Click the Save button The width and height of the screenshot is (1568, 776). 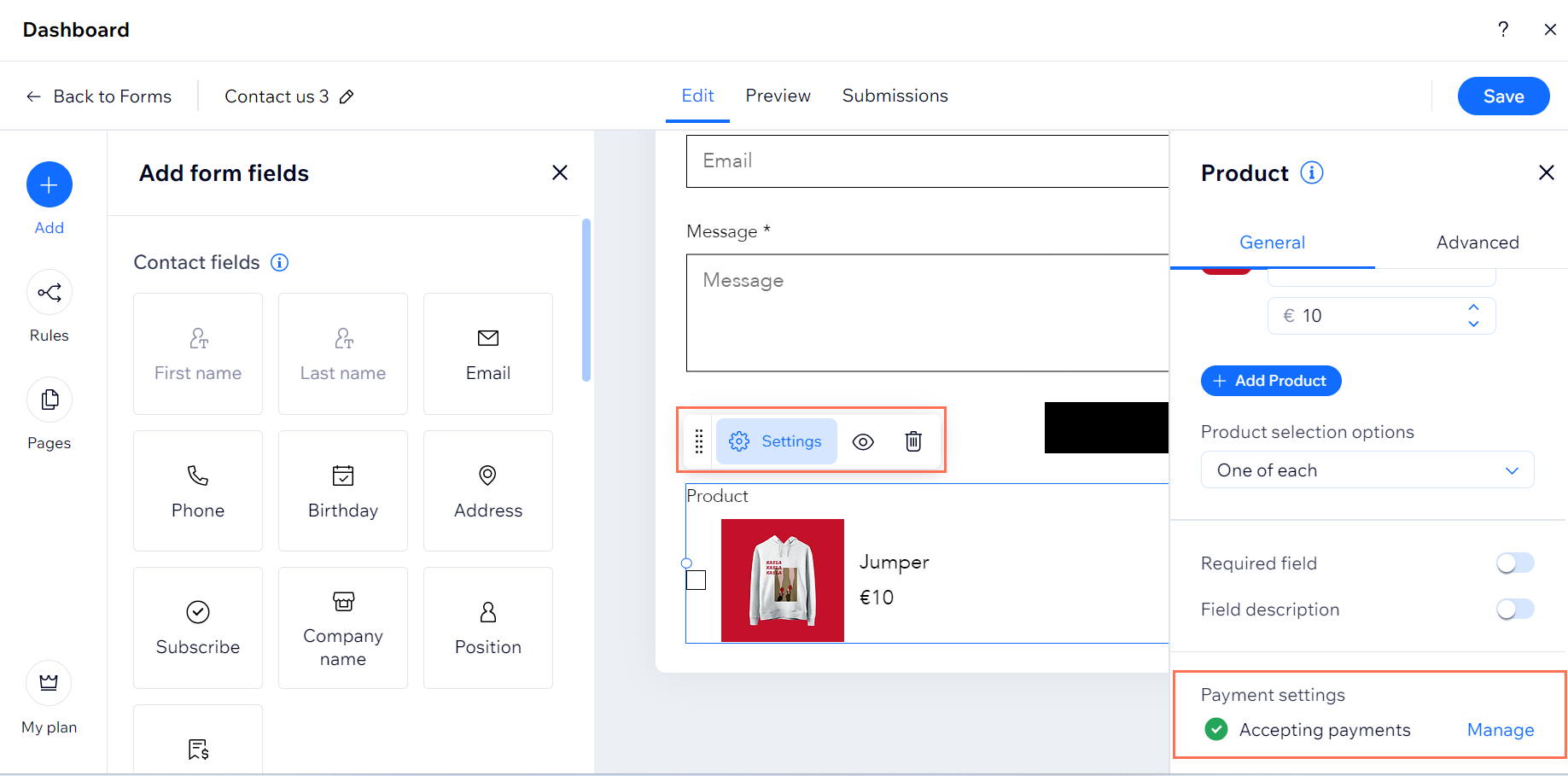[1503, 96]
